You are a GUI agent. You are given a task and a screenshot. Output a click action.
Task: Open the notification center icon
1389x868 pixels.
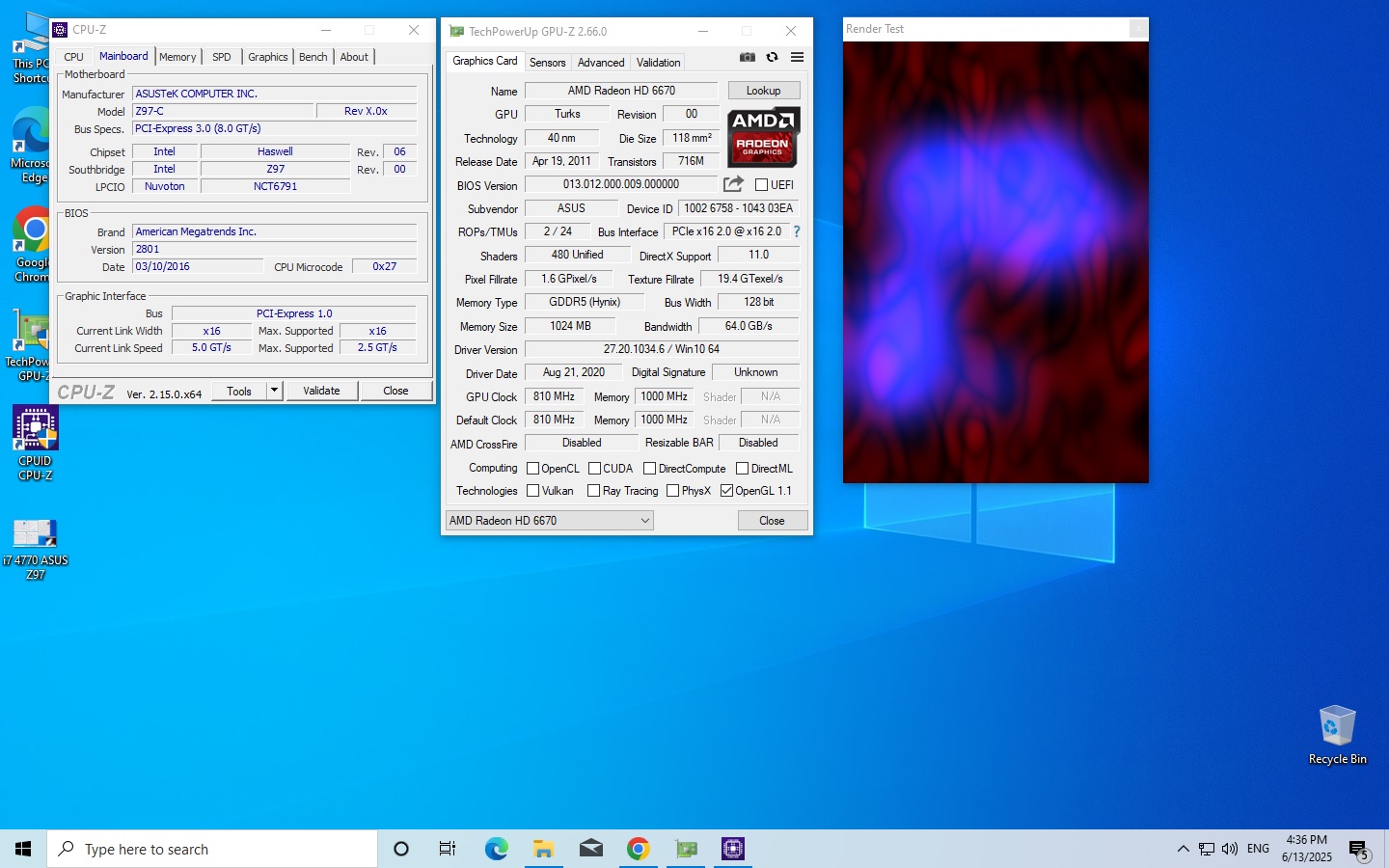(x=1359, y=850)
